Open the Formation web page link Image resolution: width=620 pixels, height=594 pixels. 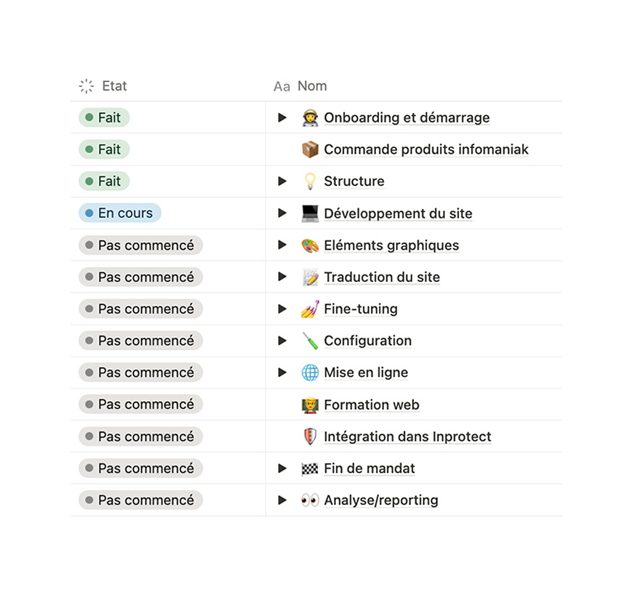click(371, 405)
